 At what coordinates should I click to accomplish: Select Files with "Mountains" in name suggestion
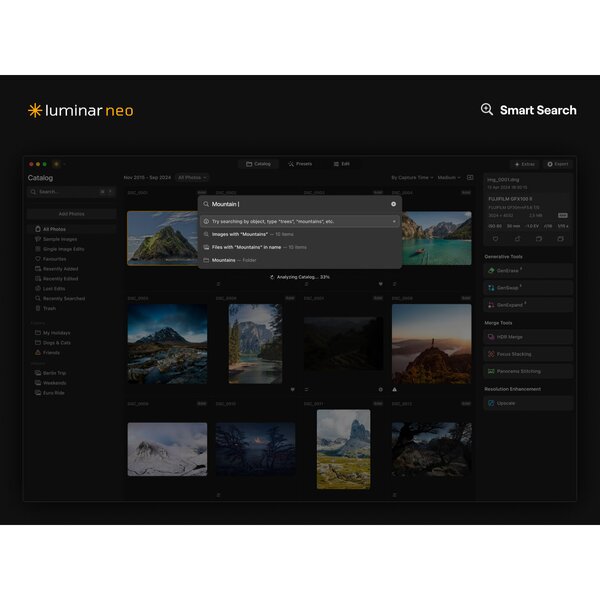coord(300,247)
